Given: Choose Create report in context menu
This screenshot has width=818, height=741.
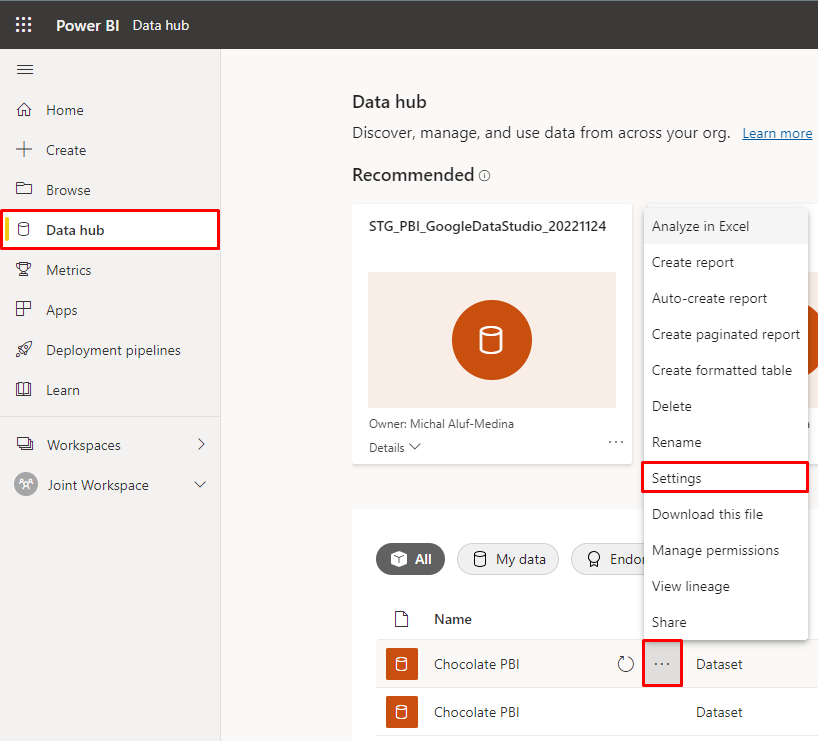Looking at the screenshot, I should tap(726, 262).
